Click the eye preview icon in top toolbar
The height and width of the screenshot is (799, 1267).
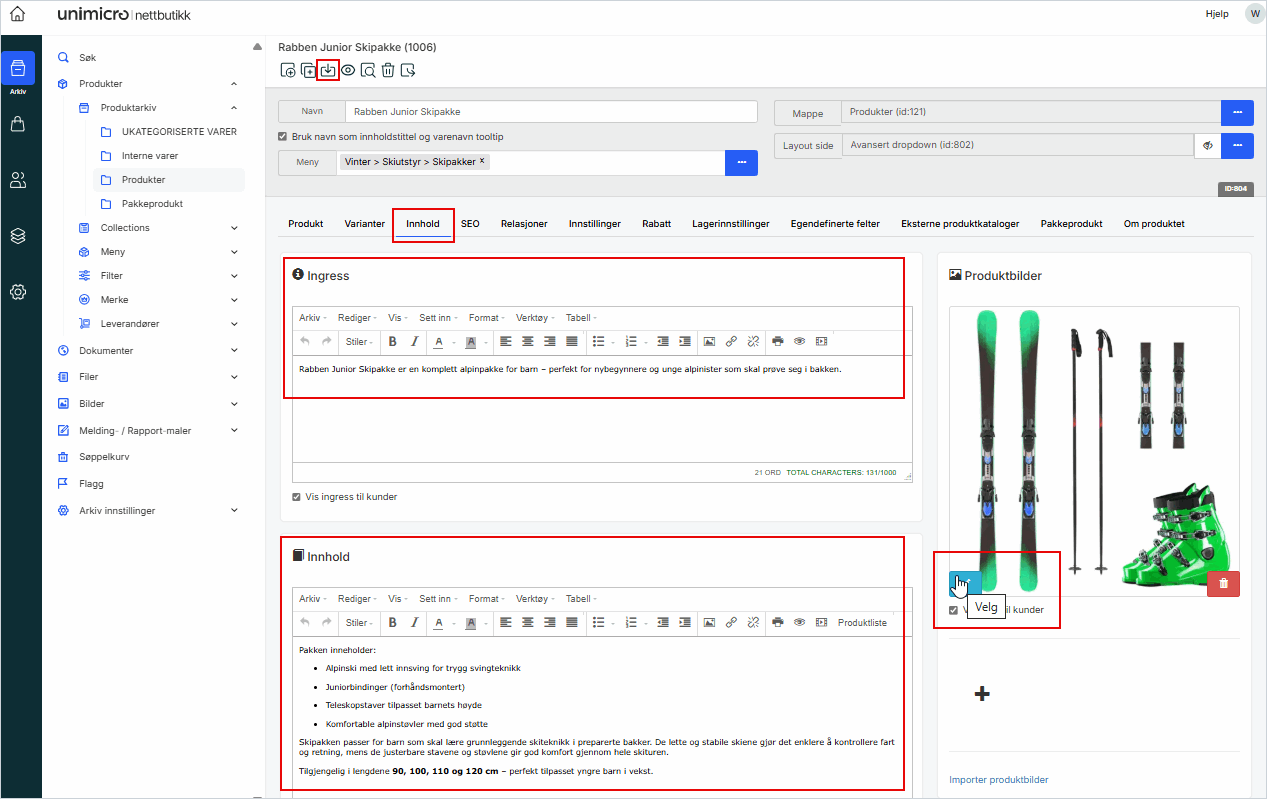pos(348,70)
